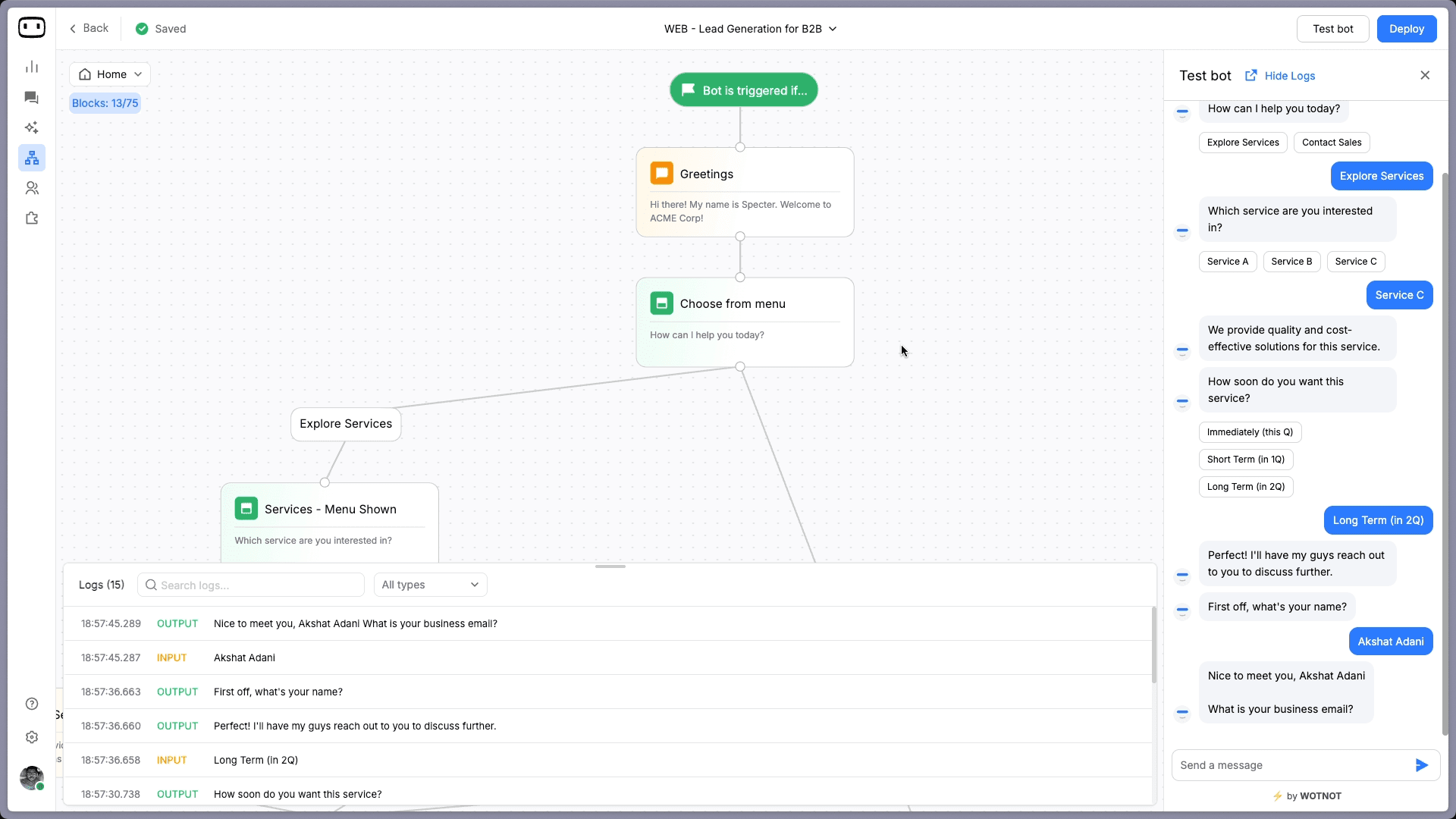1456x819 pixels.
Task: Expand the bot name title dropdown
Action: click(x=750, y=29)
